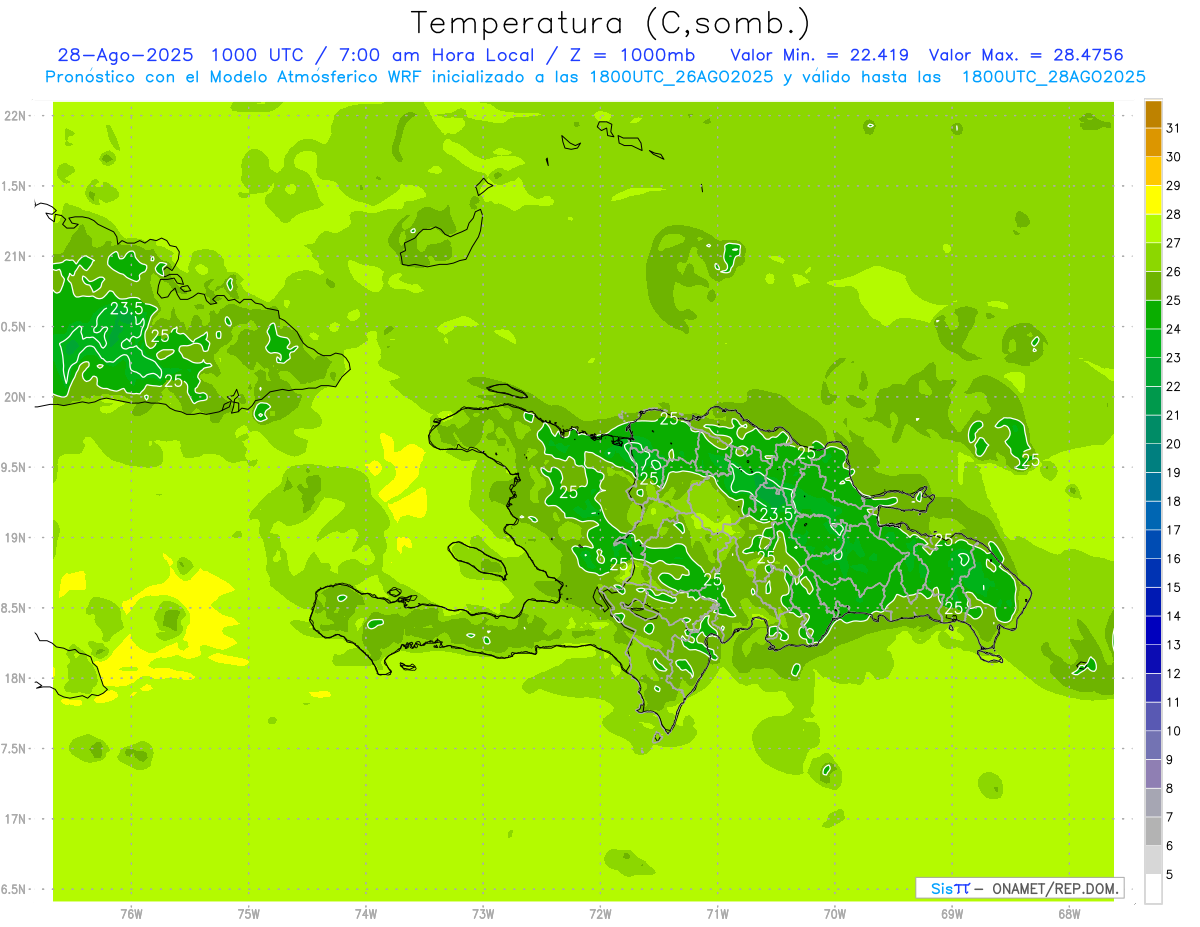This screenshot has width=1200, height=927.
Task: Click the "17N" latitude label
Action: pyautogui.click(x=15, y=819)
